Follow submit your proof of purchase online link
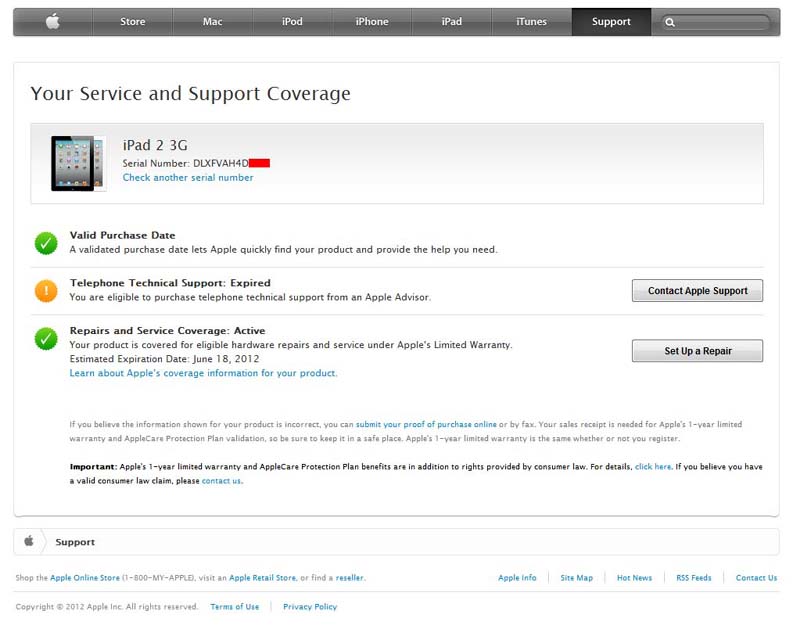 click(x=426, y=424)
